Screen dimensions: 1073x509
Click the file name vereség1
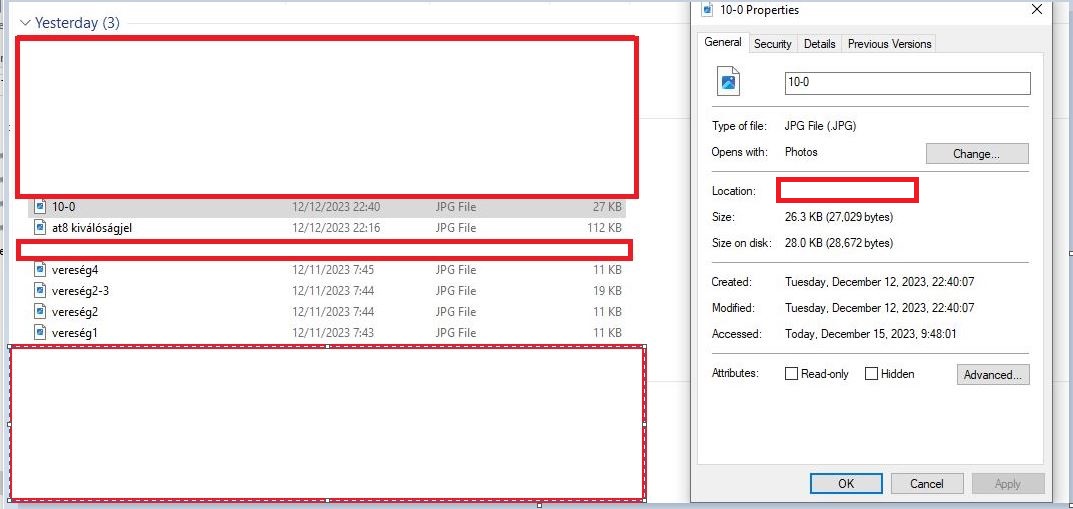(x=75, y=333)
